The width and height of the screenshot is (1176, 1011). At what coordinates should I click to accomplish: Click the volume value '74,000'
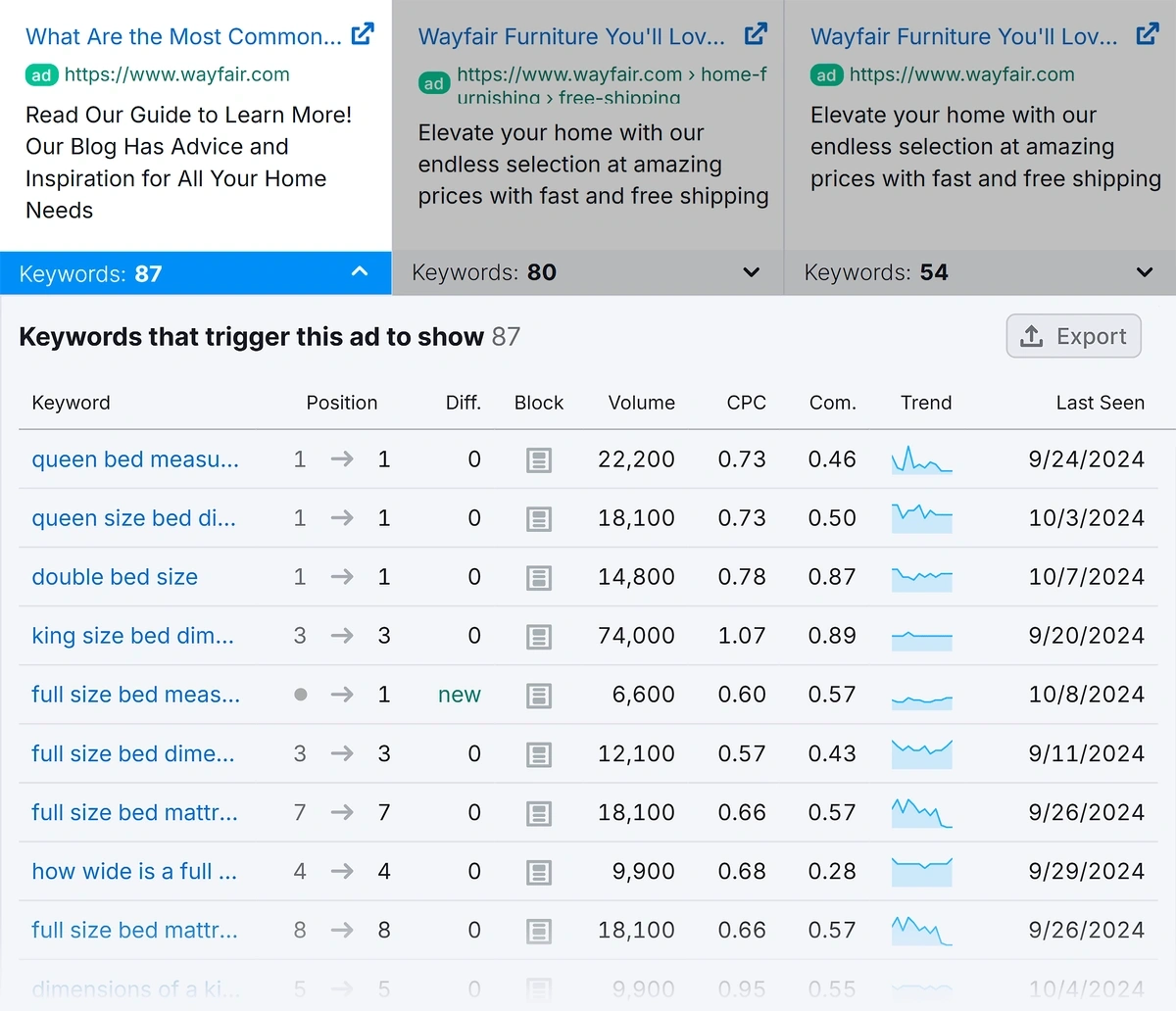(x=636, y=636)
